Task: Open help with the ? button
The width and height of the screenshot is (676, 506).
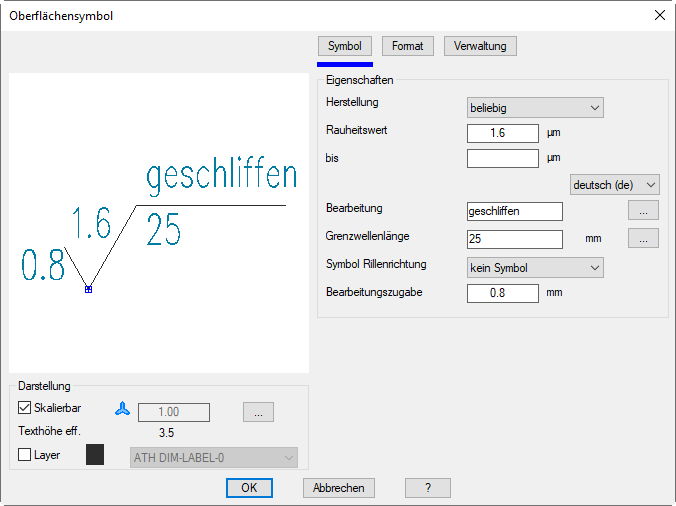Action: [x=427, y=488]
